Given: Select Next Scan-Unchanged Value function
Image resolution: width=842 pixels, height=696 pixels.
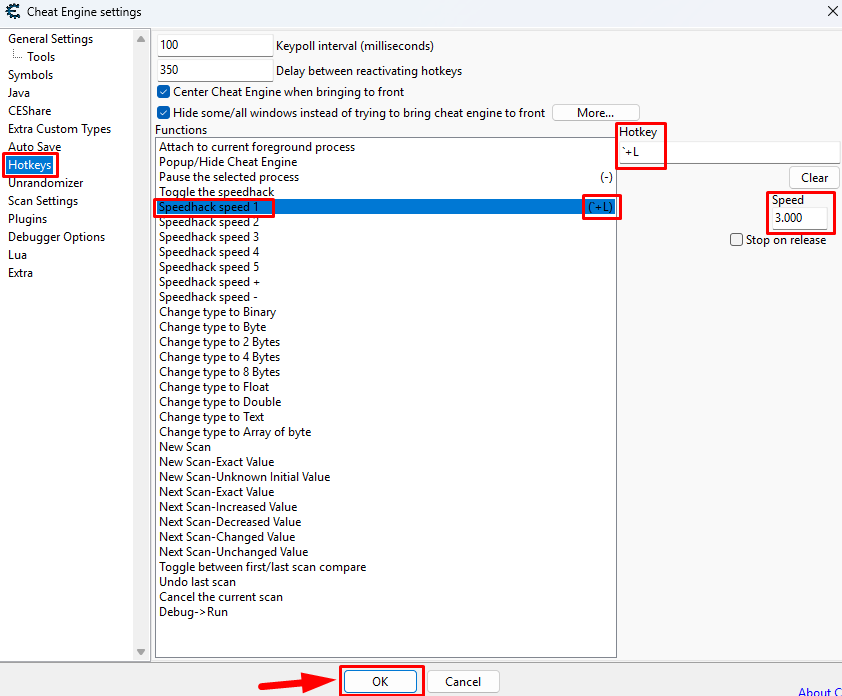Looking at the screenshot, I should point(386,552).
